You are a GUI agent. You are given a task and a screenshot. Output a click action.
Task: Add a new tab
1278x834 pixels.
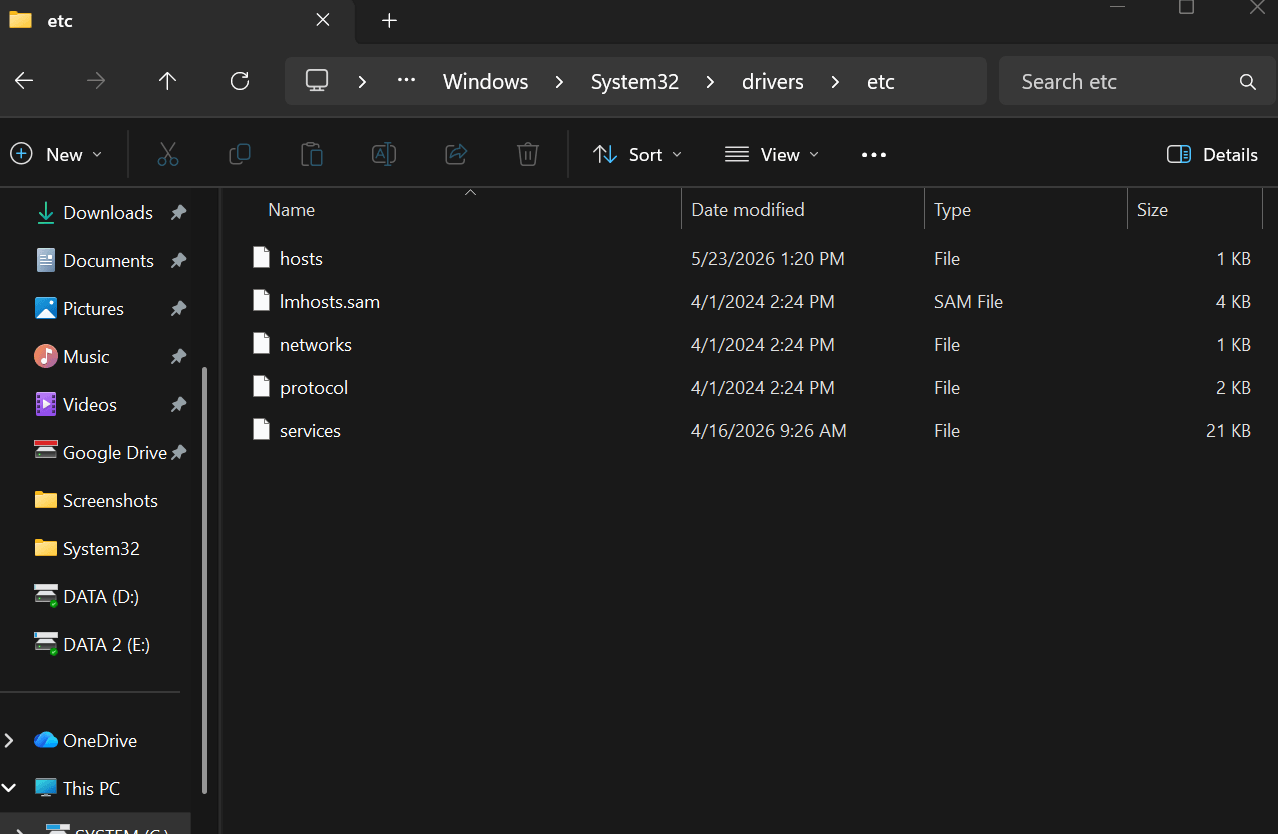(389, 20)
